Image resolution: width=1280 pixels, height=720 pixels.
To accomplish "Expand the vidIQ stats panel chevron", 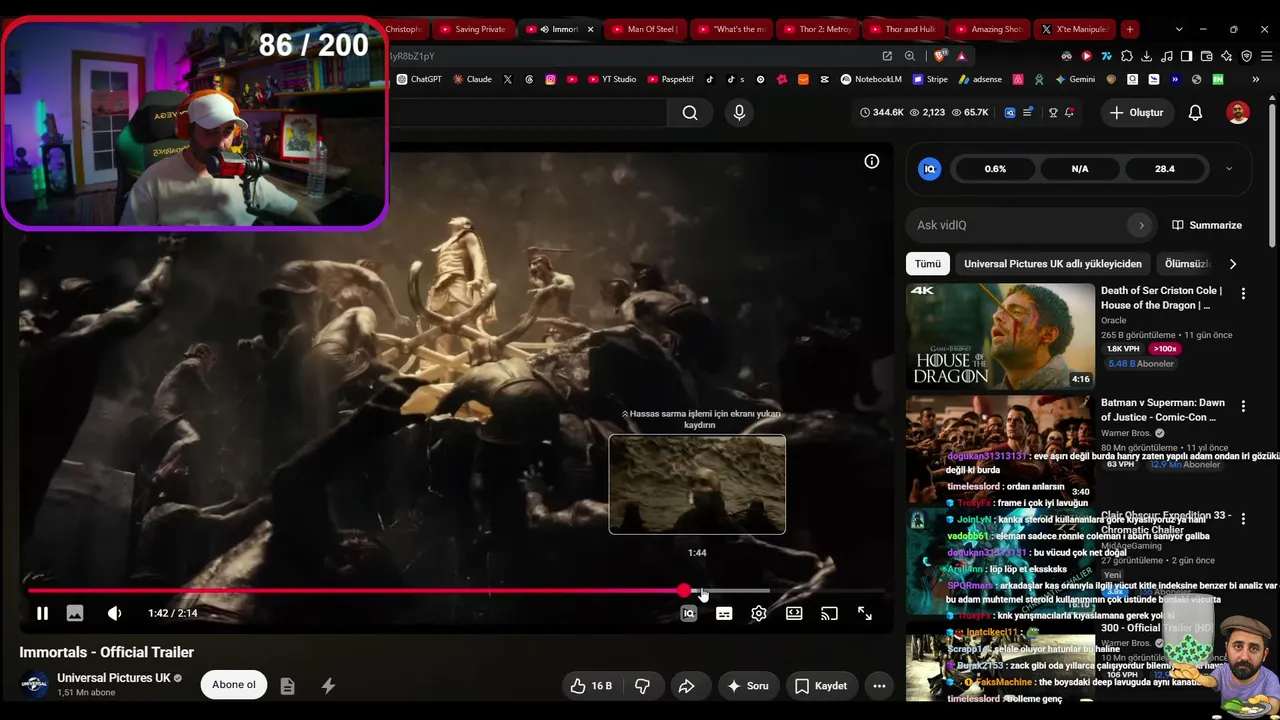I will click(x=1229, y=169).
